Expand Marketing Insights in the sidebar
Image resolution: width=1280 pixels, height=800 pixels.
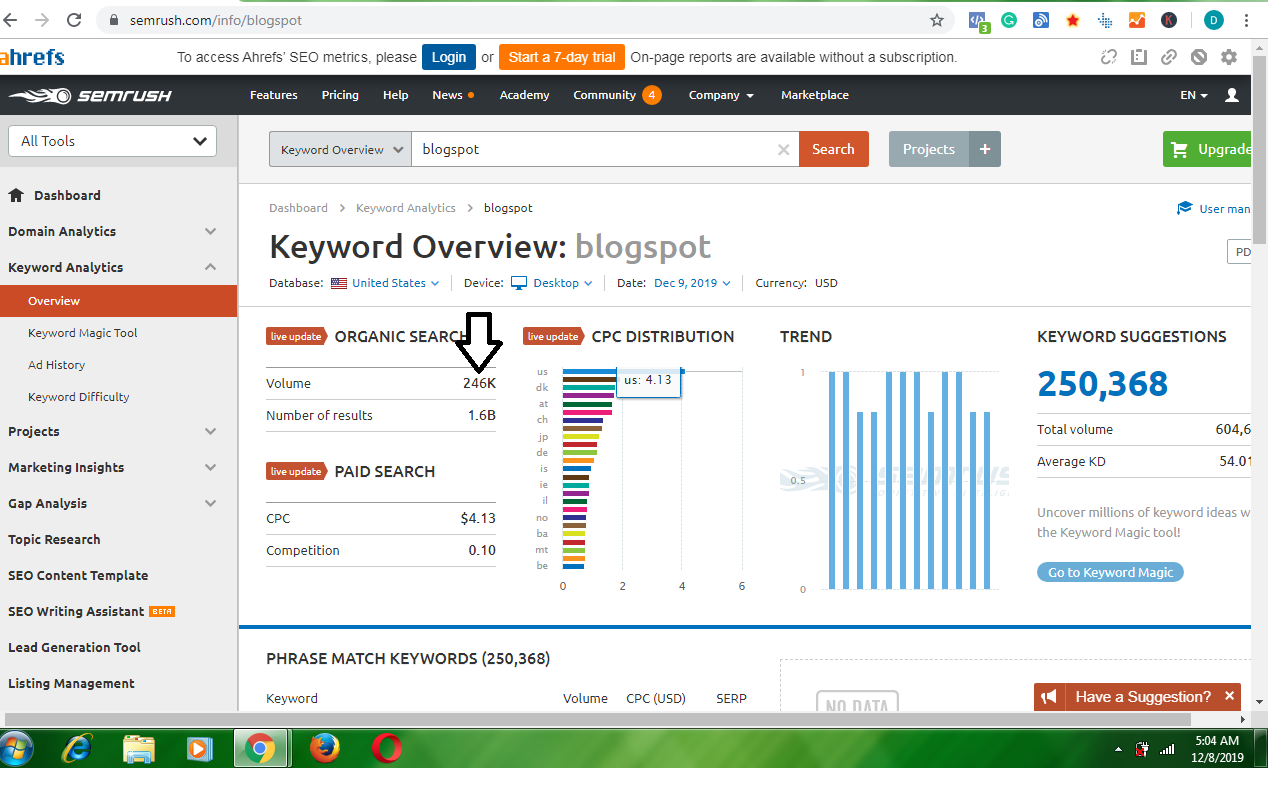point(210,467)
